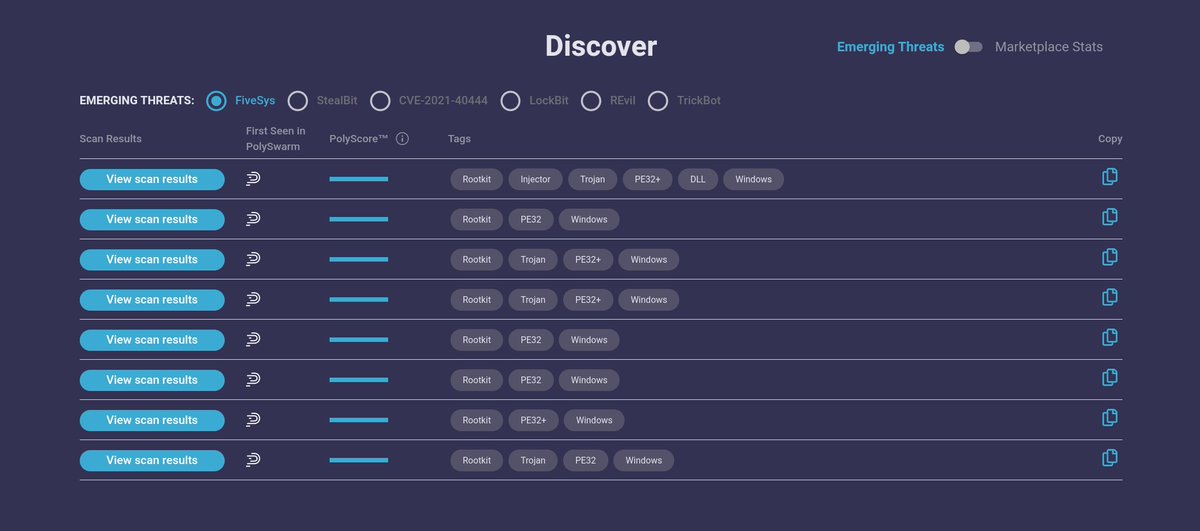The width and height of the screenshot is (1200, 531).
Task: Click the Emerging Threats label at top right
Action: [890, 47]
